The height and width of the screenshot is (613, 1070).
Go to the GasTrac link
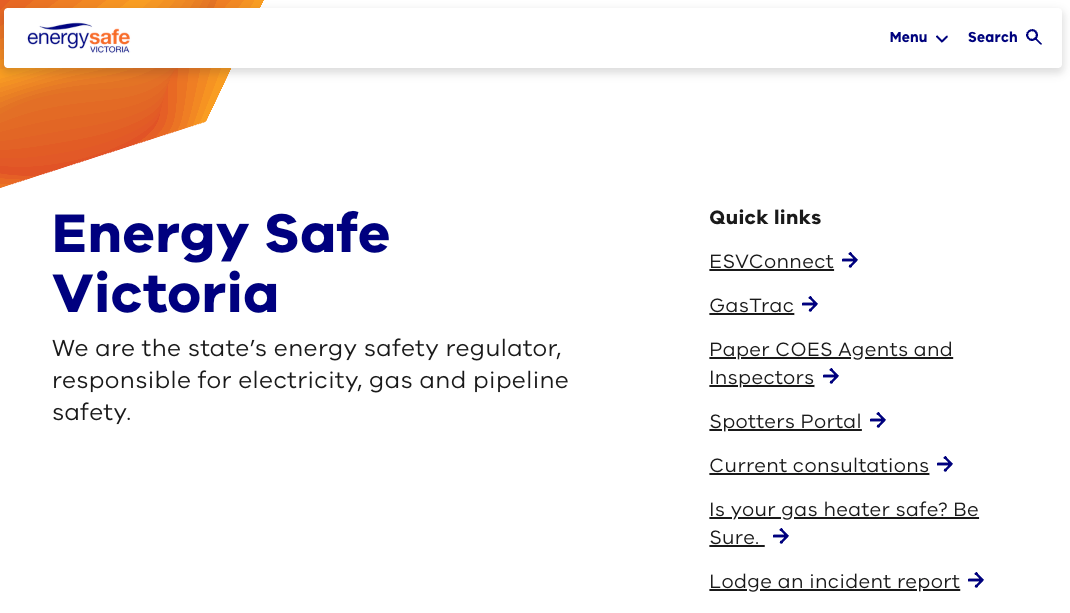coord(751,305)
